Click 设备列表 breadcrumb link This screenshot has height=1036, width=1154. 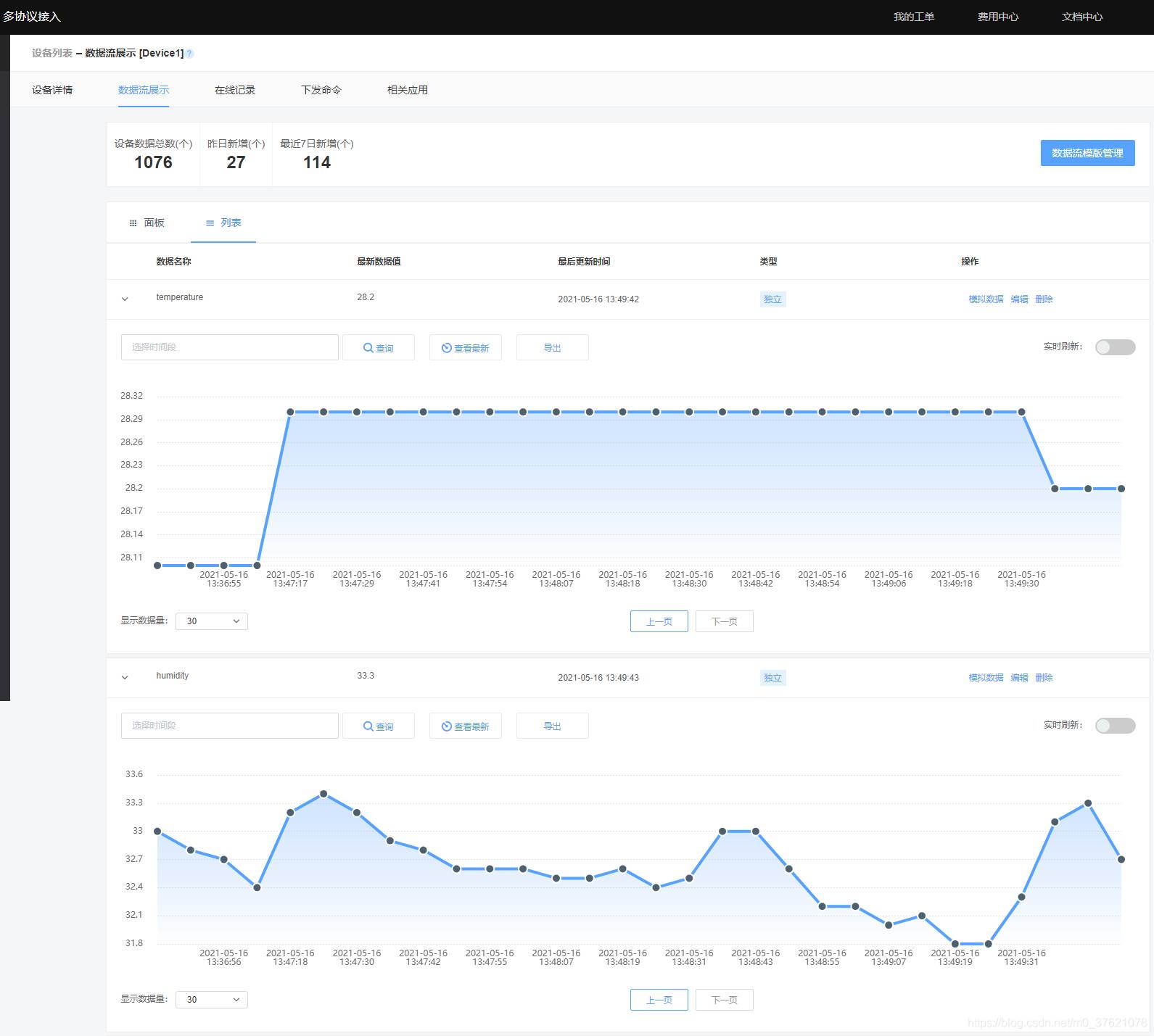click(x=52, y=54)
